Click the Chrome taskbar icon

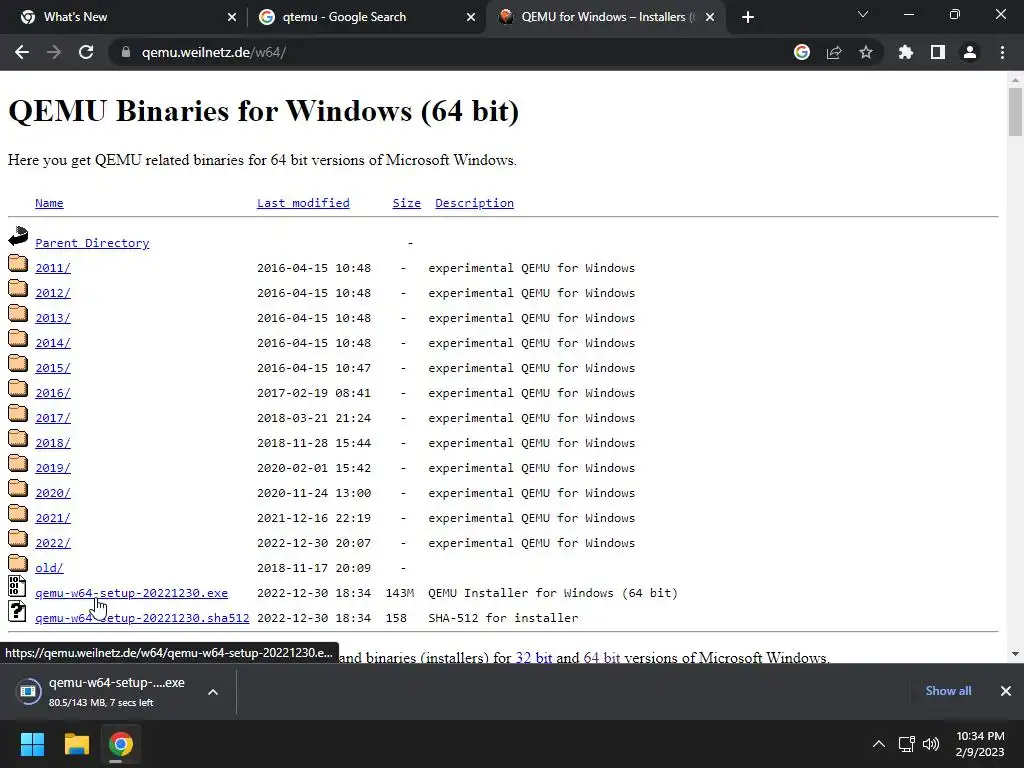[121, 744]
